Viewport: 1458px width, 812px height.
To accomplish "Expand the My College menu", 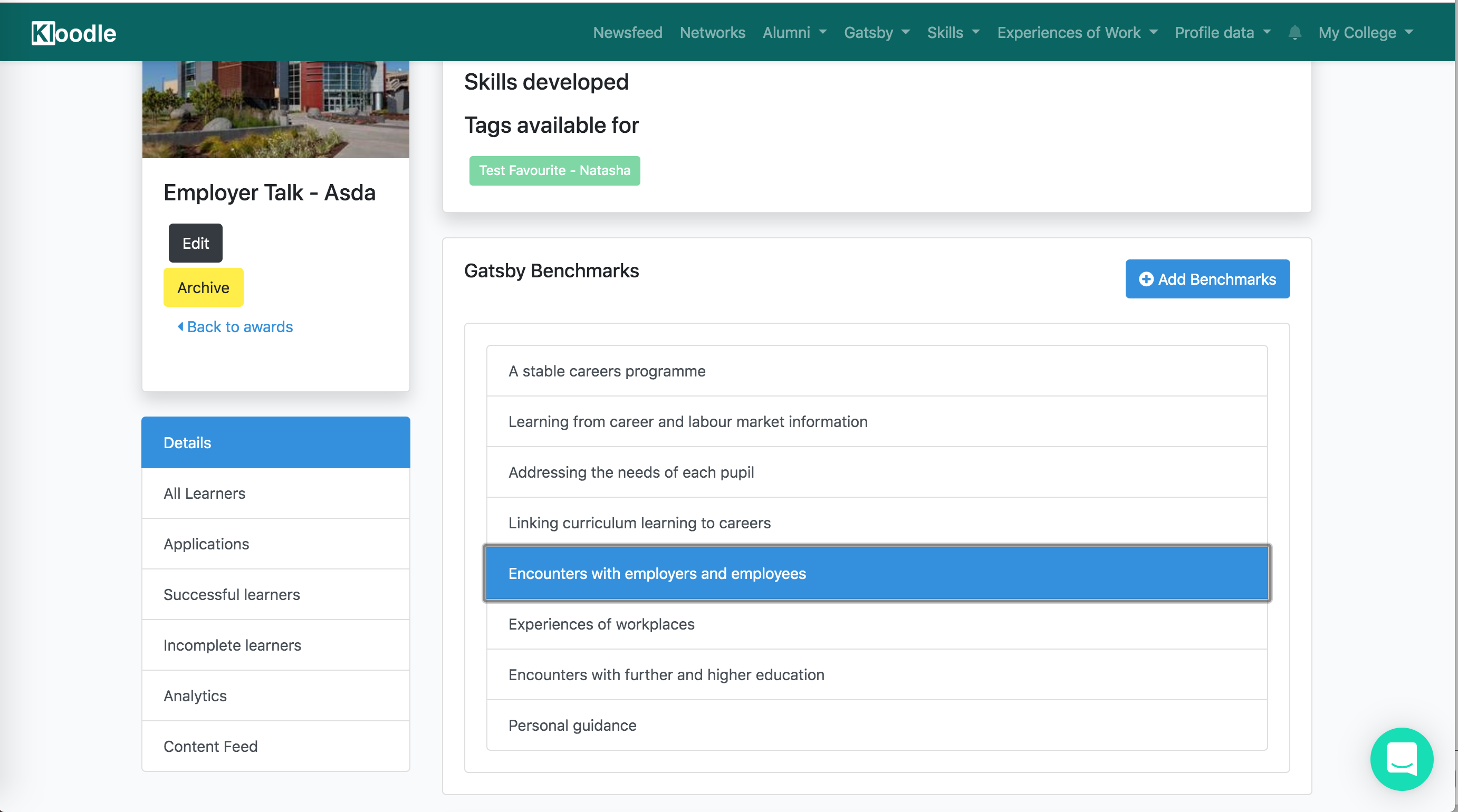I will pyautogui.click(x=1365, y=32).
